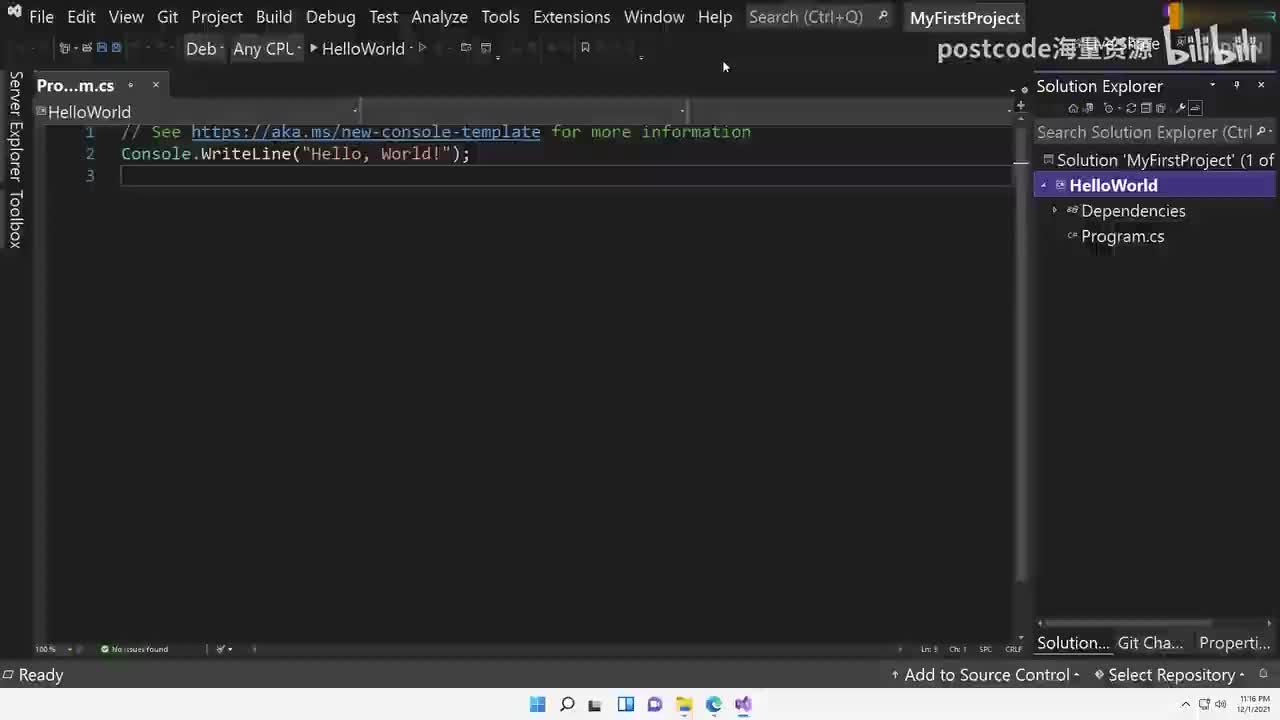Viewport: 1280px width, 720px height.
Task: Click the Solution Explorer Home icon
Action: tap(1073, 108)
